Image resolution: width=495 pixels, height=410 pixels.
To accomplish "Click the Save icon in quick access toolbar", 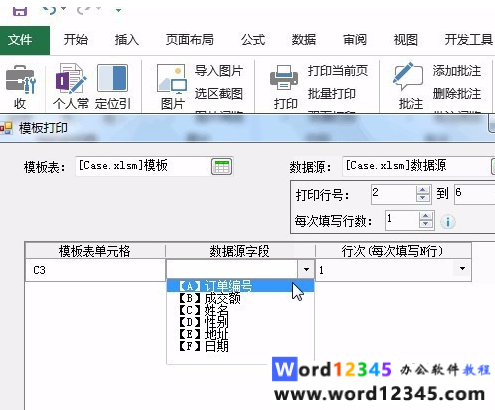I will point(20,10).
